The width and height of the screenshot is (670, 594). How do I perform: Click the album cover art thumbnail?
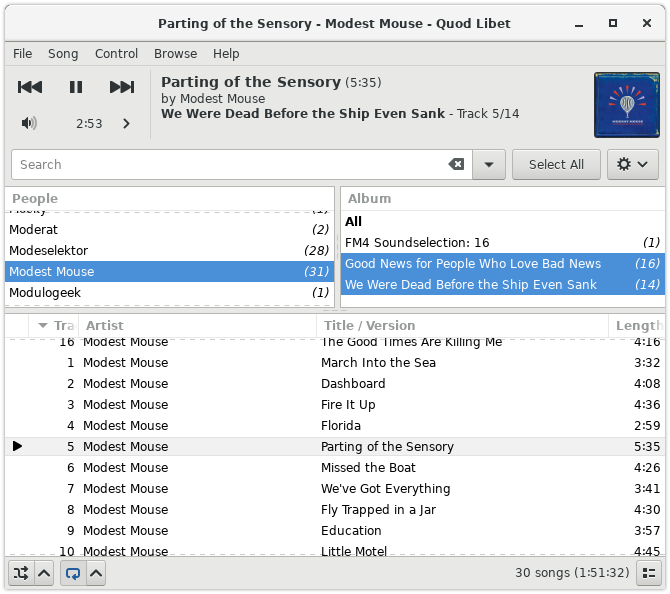point(626,105)
